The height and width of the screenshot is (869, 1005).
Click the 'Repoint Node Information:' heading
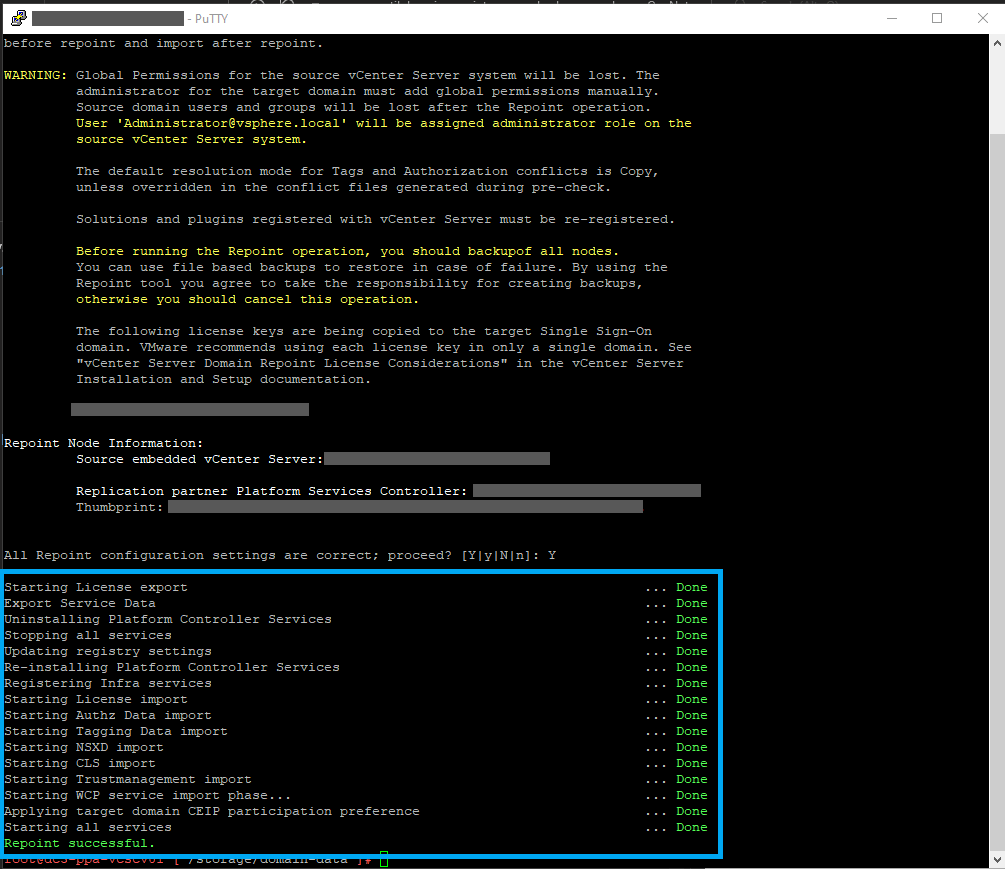tap(104, 443)
